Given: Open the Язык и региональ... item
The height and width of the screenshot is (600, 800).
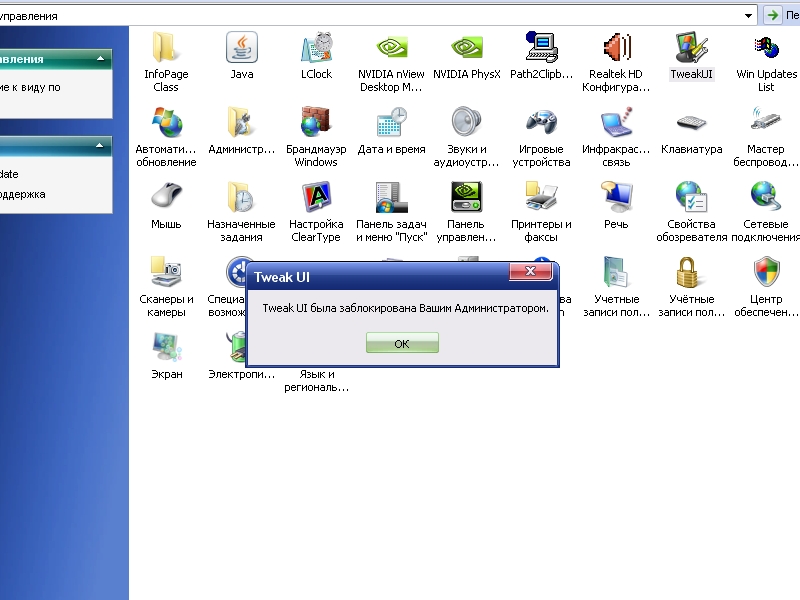Looking at the screenshot, I should pos(316,381).
